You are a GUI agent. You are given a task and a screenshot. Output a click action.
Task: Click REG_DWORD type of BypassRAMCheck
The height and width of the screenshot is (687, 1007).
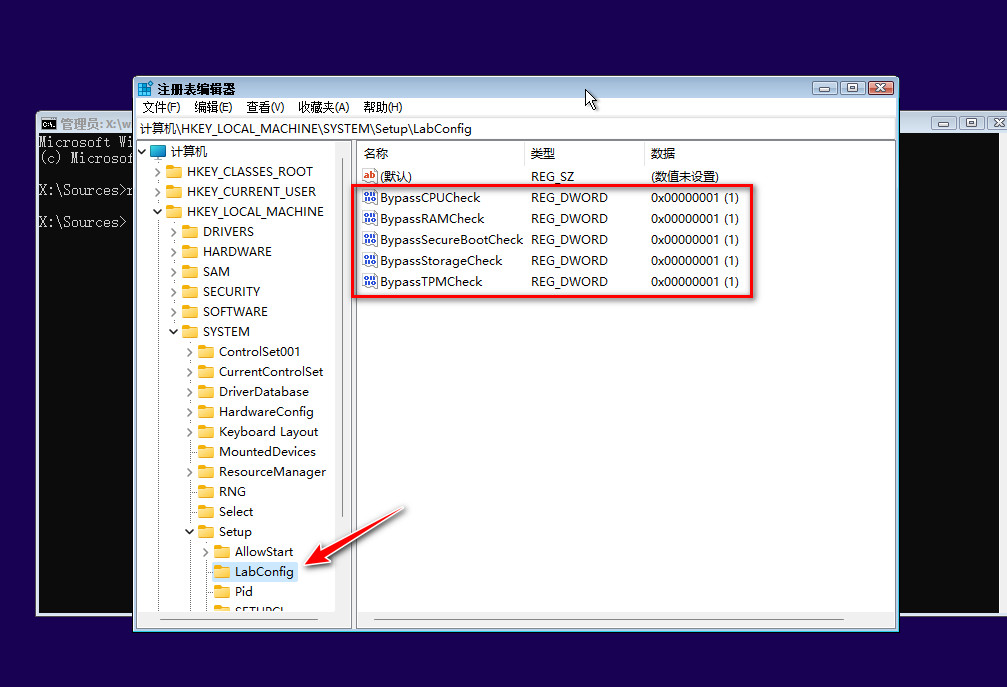569,218
